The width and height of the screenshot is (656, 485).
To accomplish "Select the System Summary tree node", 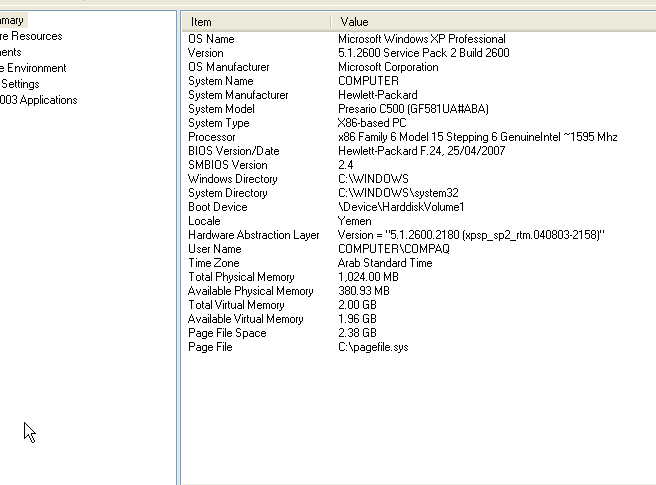I will 12,20.
